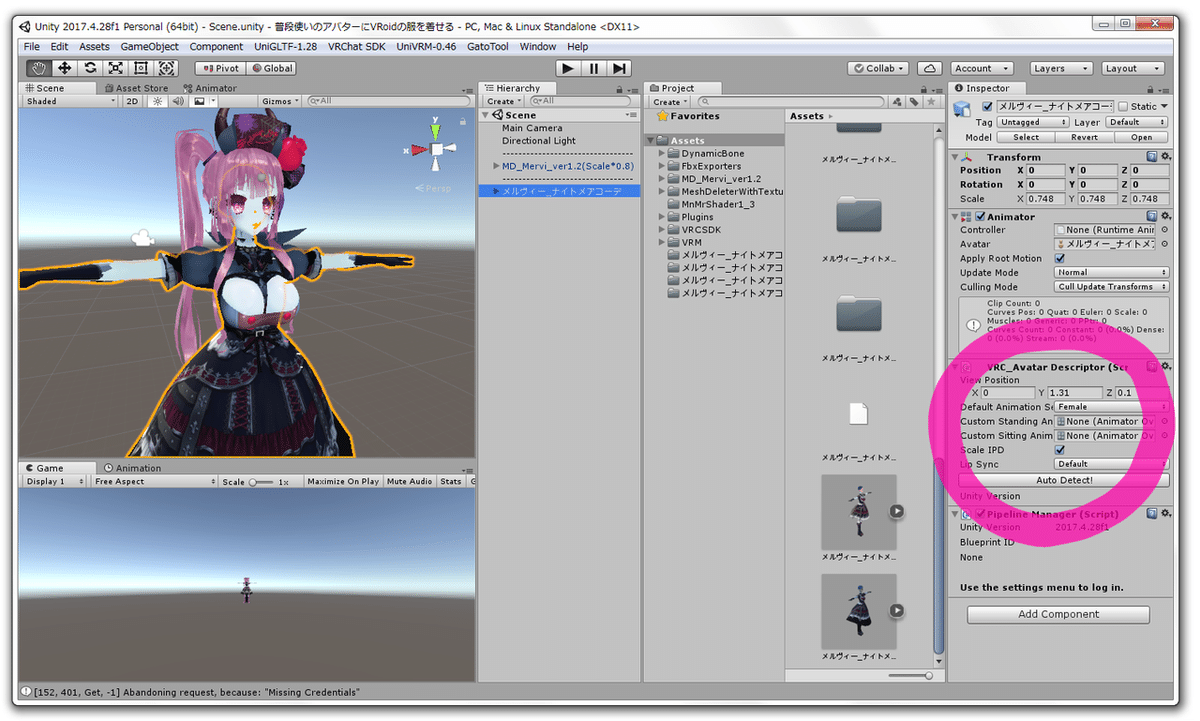Switch to the Animation tab
The image size is (1200, 721).
[132, 468]
